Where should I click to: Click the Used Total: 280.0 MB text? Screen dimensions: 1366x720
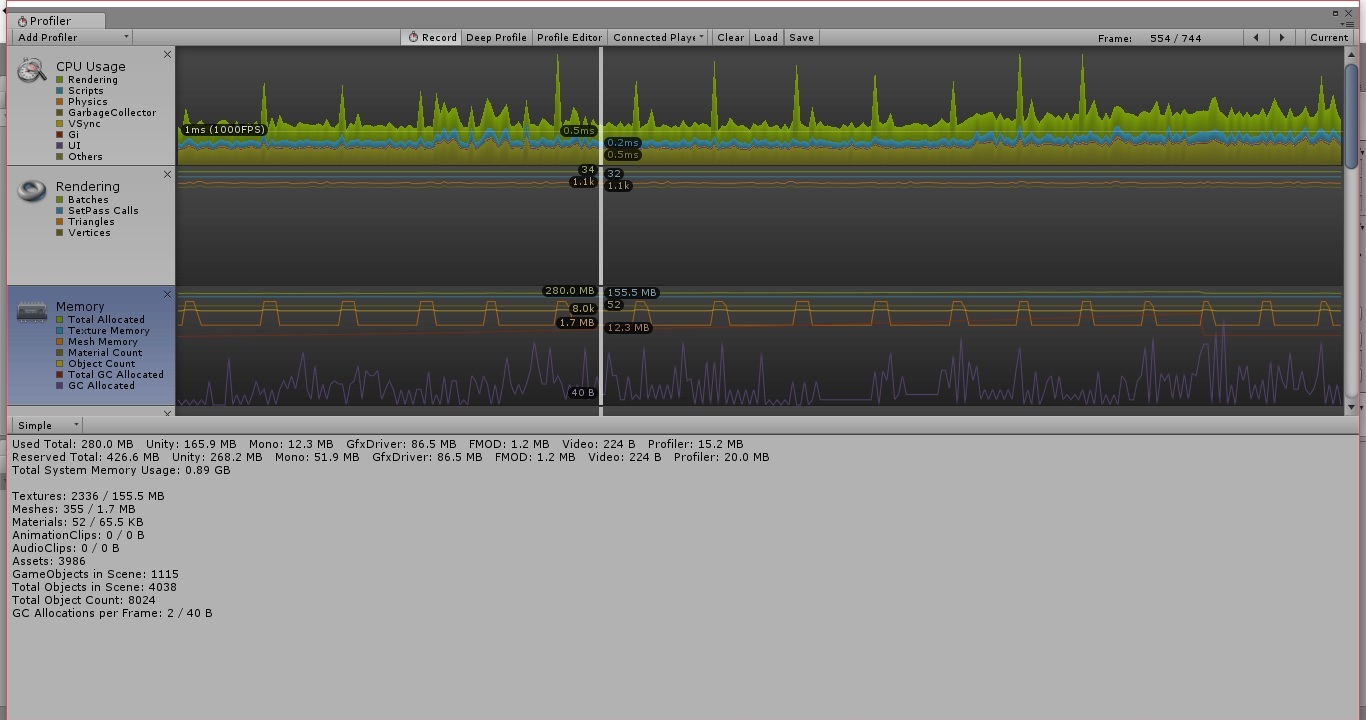(x=72, y=444)
